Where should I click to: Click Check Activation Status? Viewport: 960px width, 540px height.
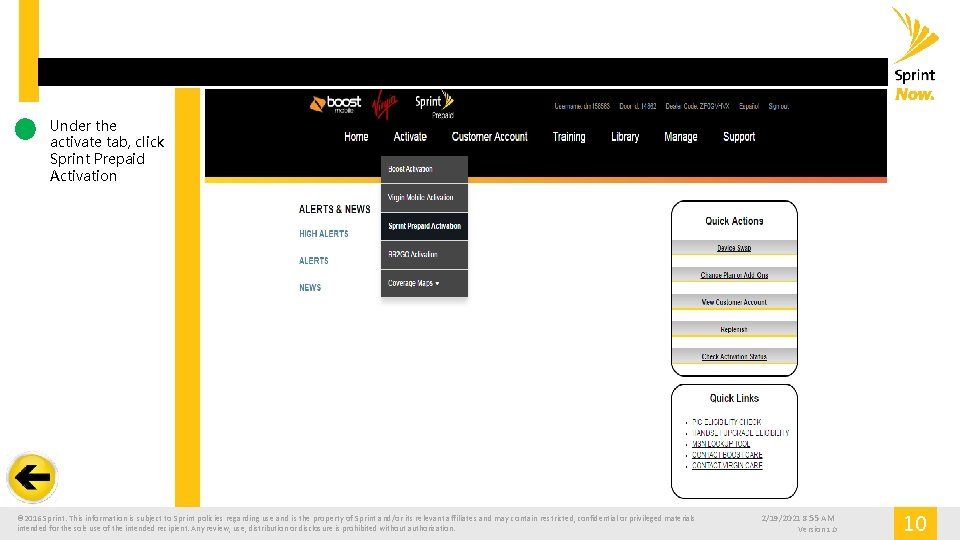point(734,356)
